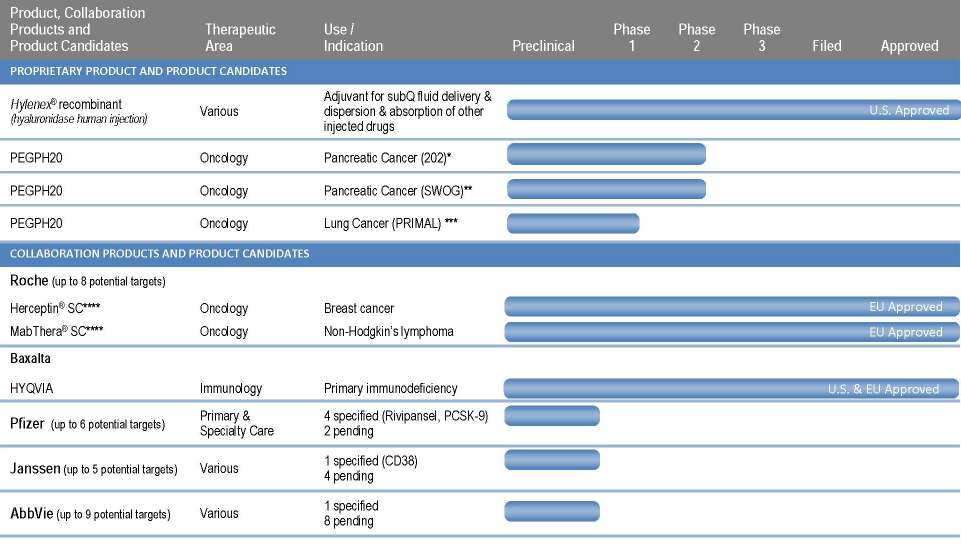Click the Proprietary Product and Product Candidates header
This screenshot has height=544, width=961.
tap(149, 71)
